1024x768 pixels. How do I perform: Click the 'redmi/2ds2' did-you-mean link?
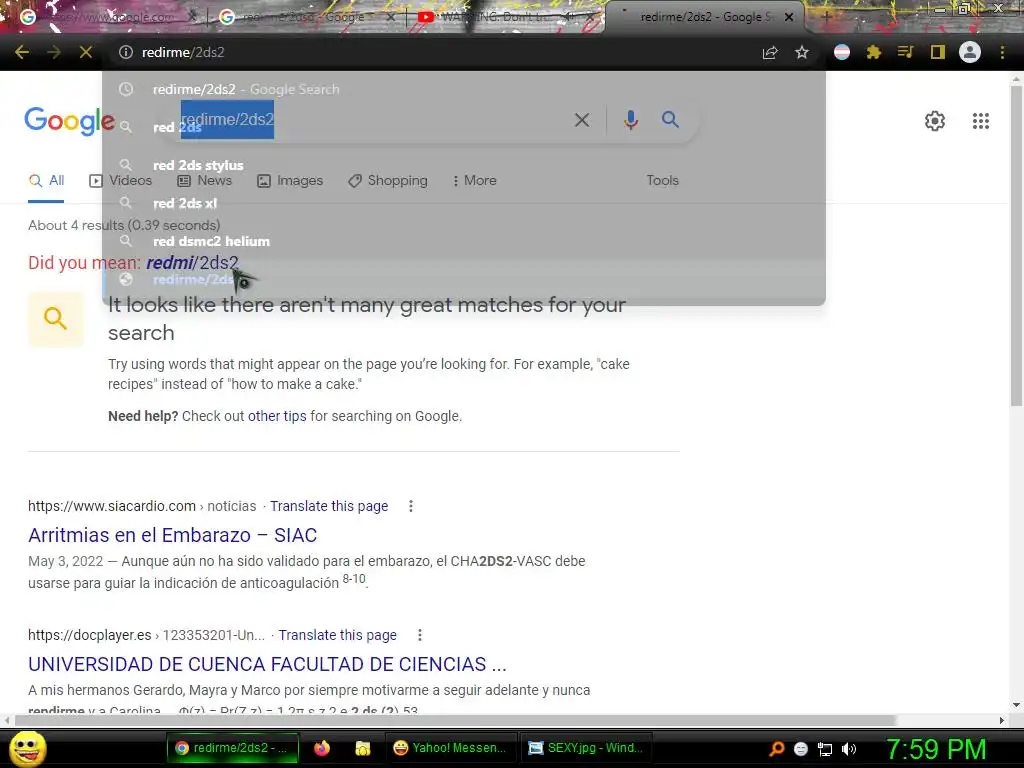[193, 263]
